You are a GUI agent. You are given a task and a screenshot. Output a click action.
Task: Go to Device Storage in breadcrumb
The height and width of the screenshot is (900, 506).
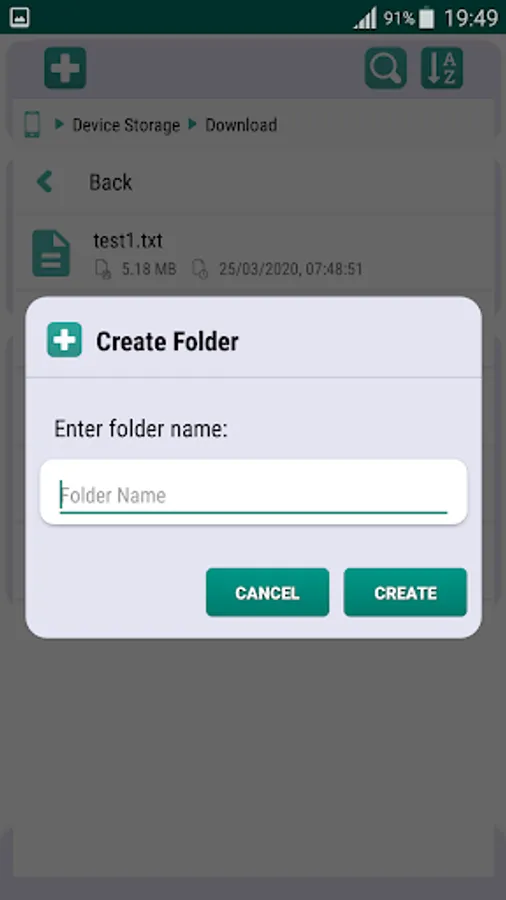126,125
